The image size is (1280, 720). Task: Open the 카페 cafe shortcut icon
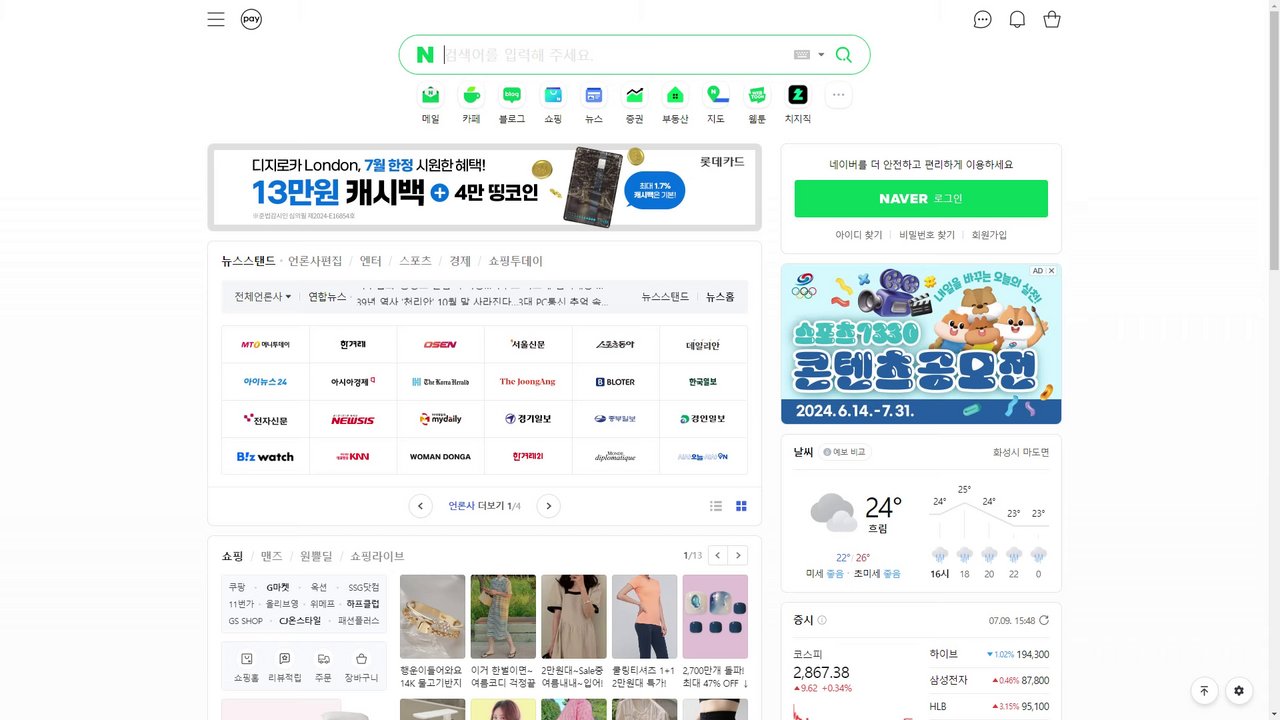tap(471, 95)
